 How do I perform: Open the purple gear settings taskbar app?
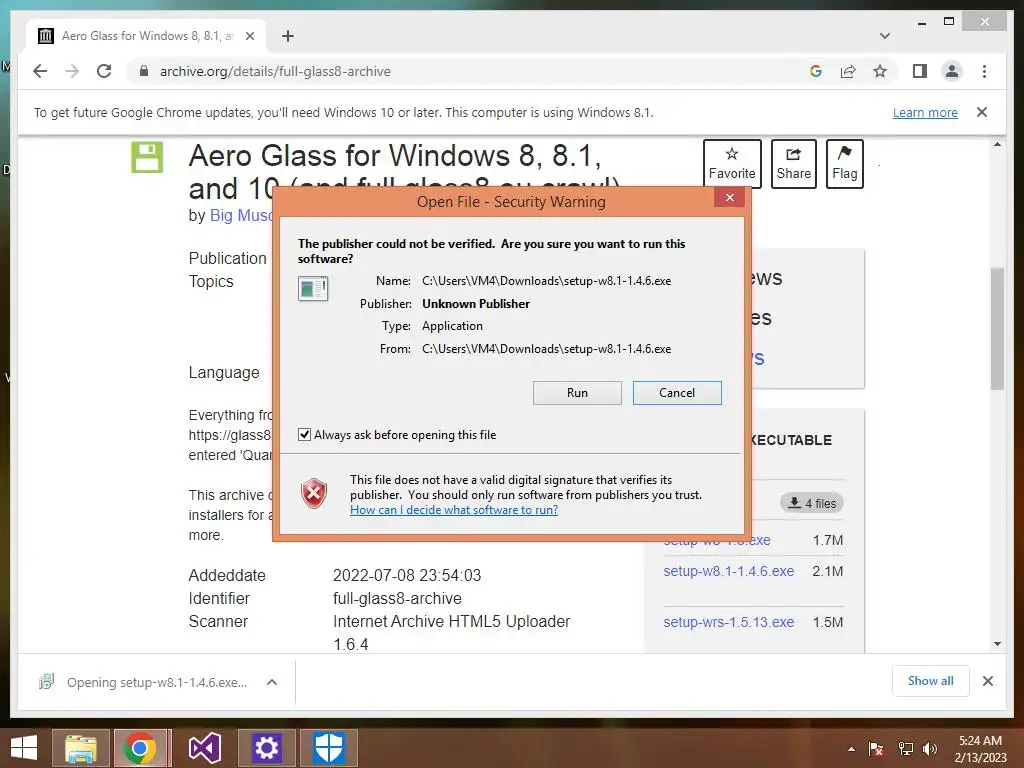coord(266,748)
